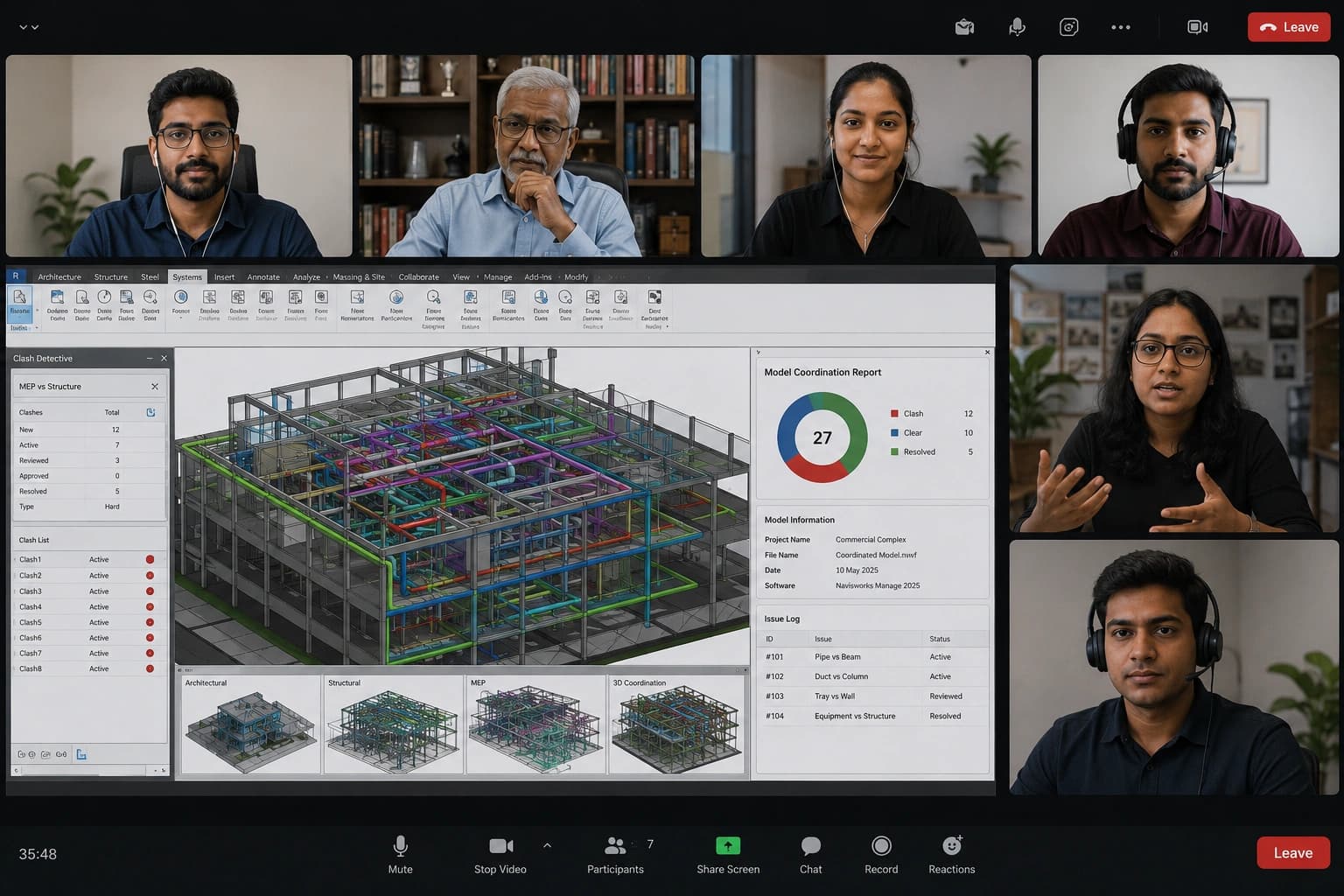Open the MEP view thumbnail

click(x=535, y=724)
